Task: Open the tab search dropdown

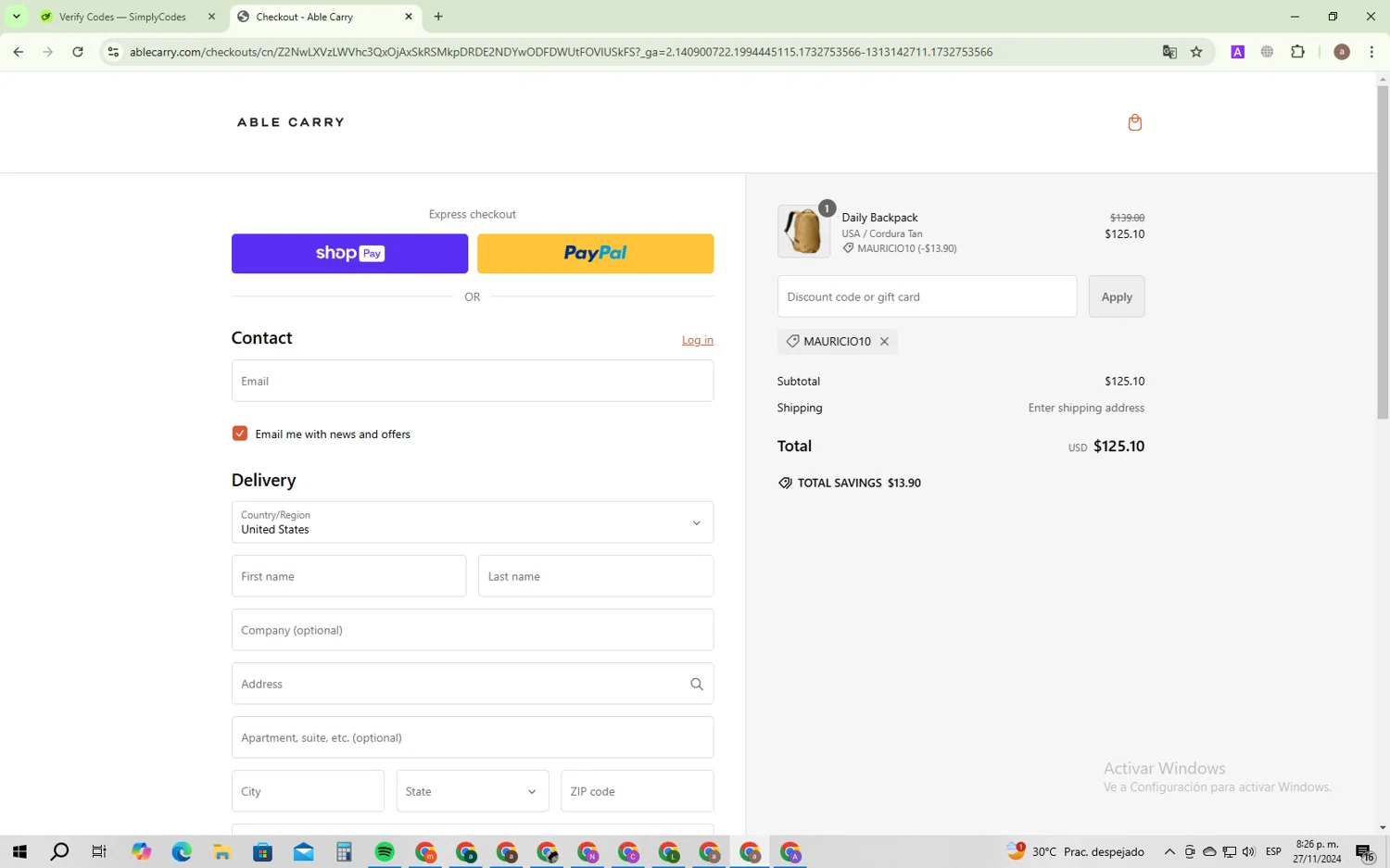Action: click(x=16, y=17)
